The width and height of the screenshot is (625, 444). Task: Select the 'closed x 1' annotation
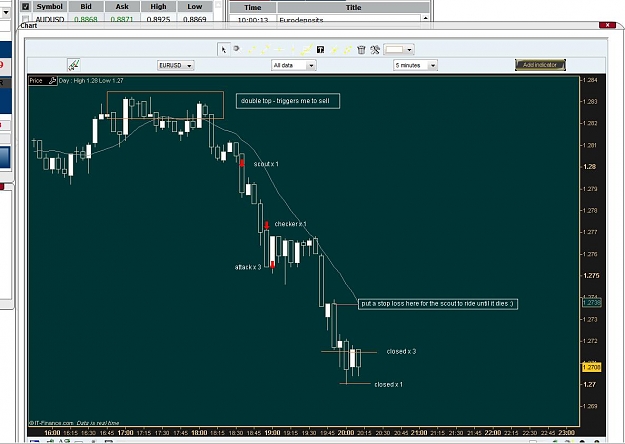389,385
